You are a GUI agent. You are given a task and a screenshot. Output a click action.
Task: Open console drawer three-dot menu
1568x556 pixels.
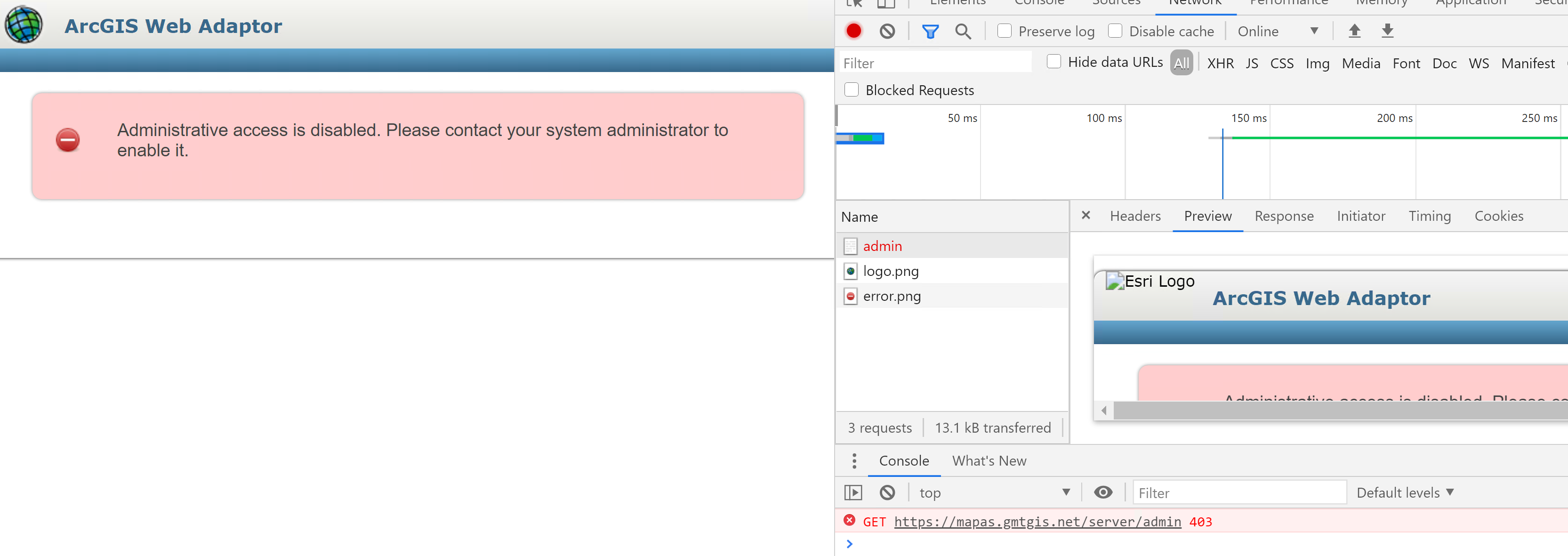(x=854, y=461)
